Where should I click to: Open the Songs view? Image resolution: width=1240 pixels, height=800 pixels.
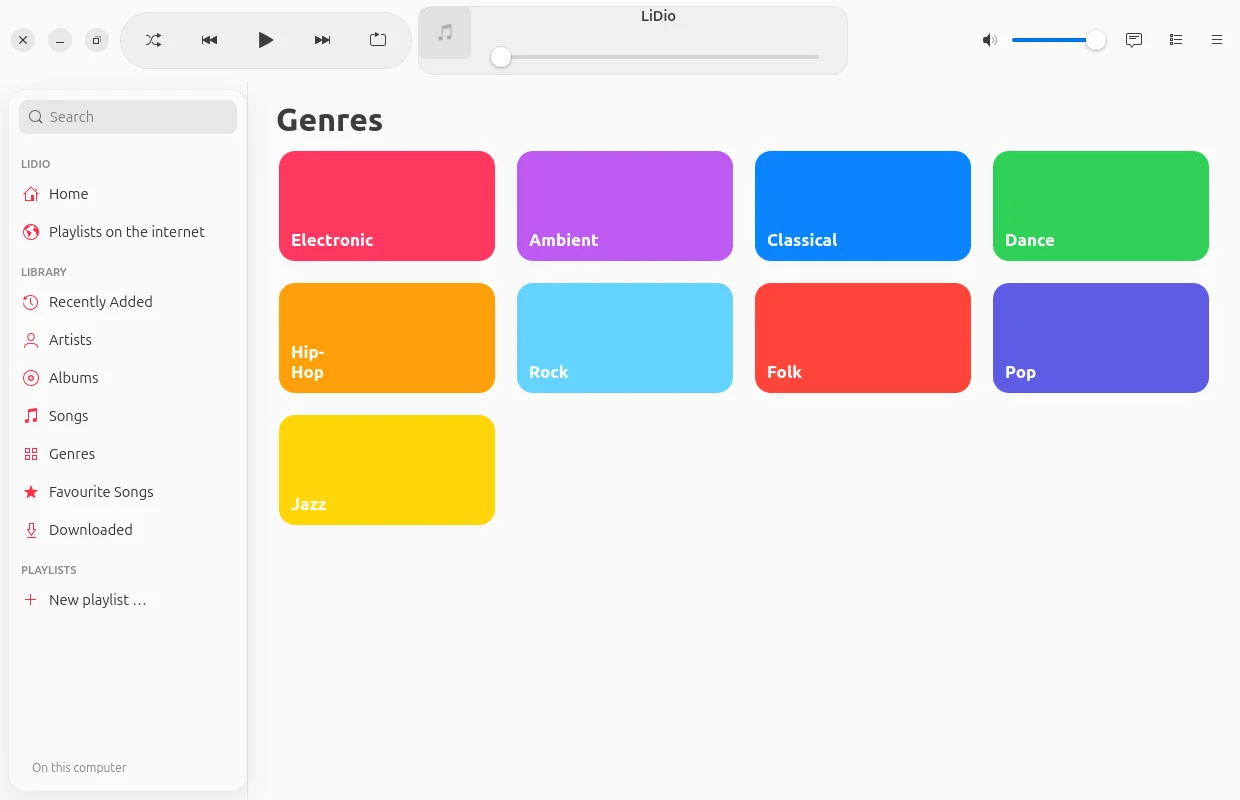coord(128,416)
